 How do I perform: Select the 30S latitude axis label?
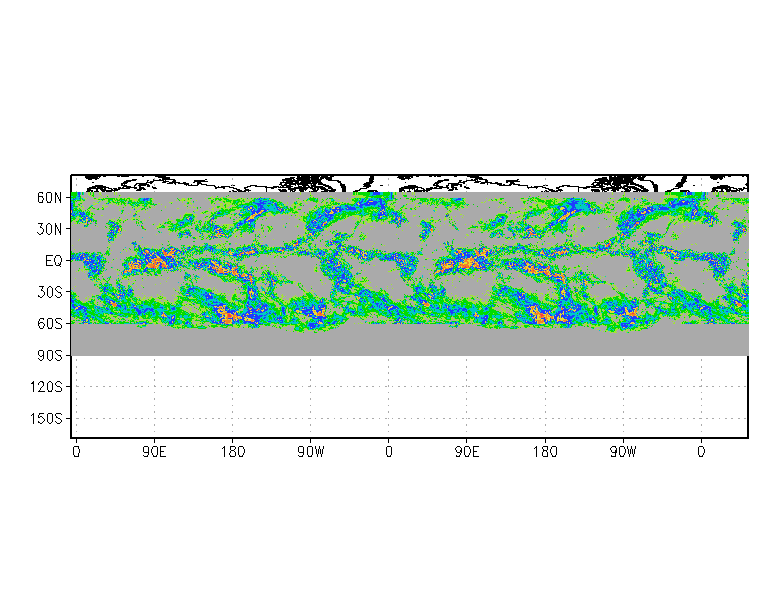click(x=50, y=292)
